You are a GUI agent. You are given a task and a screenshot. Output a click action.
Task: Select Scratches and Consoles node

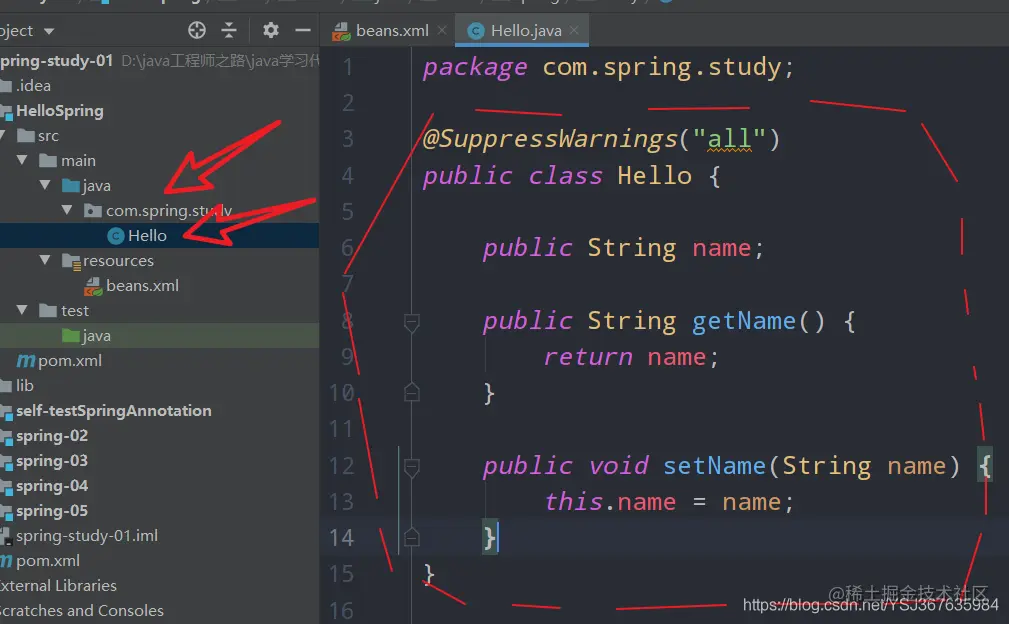[82, 610]
